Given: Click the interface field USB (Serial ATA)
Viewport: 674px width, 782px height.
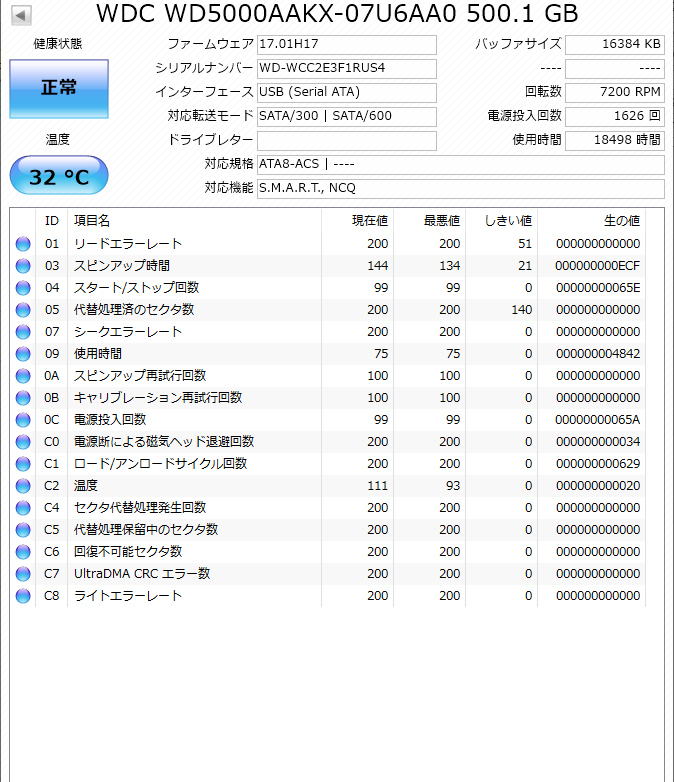Looking at the screenshot, I should (x=347, y=92).
